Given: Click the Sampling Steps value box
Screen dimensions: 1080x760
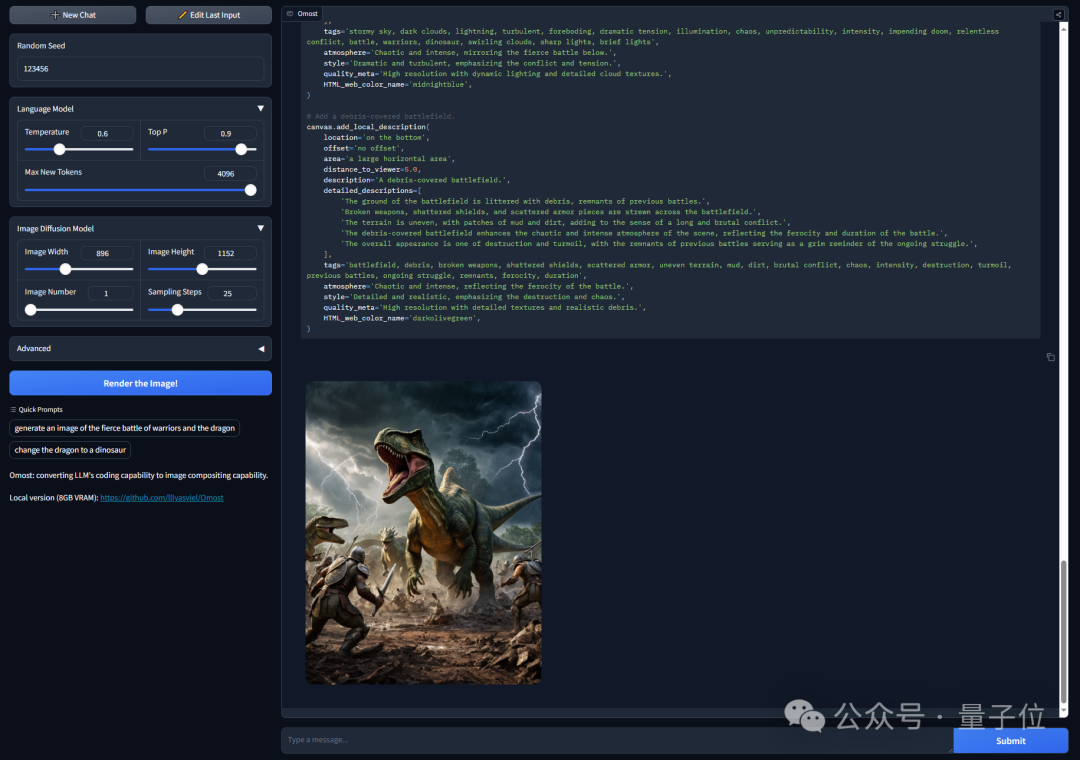Looking at the screenshot, I should click(231, 294).
